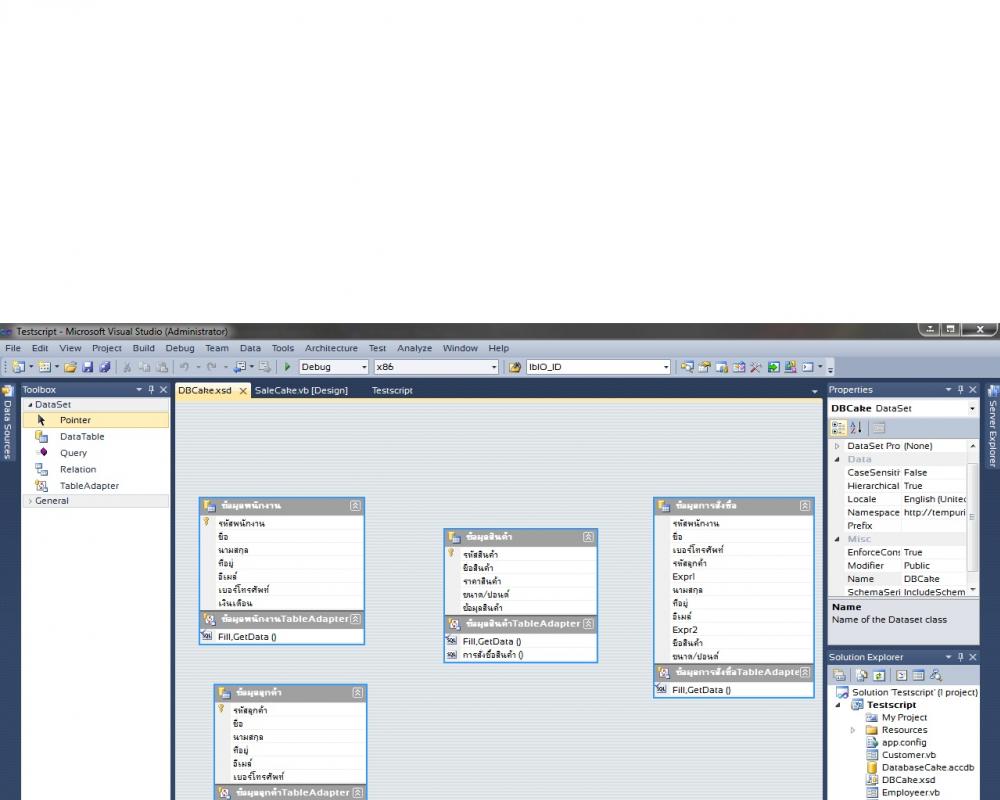Open the Data Sources side tab

(7, 422)
